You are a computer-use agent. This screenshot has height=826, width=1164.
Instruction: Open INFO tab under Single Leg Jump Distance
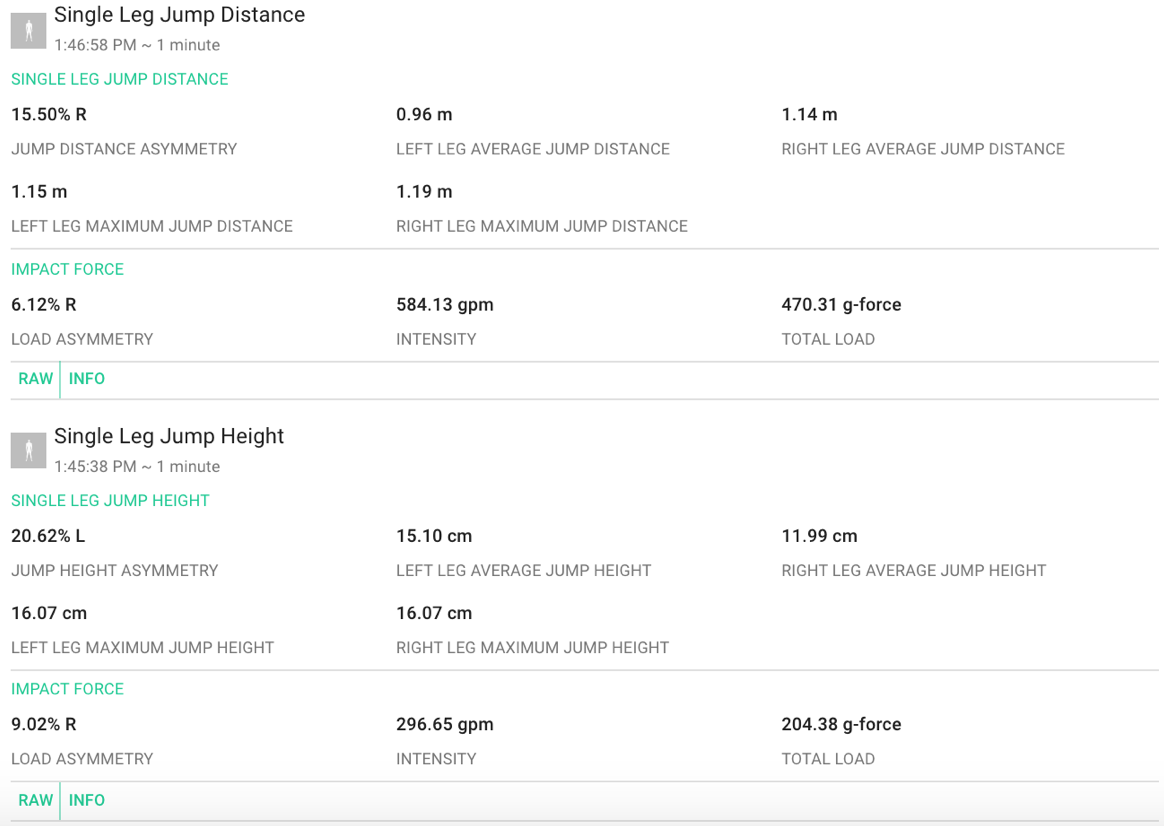click(87, 378)
